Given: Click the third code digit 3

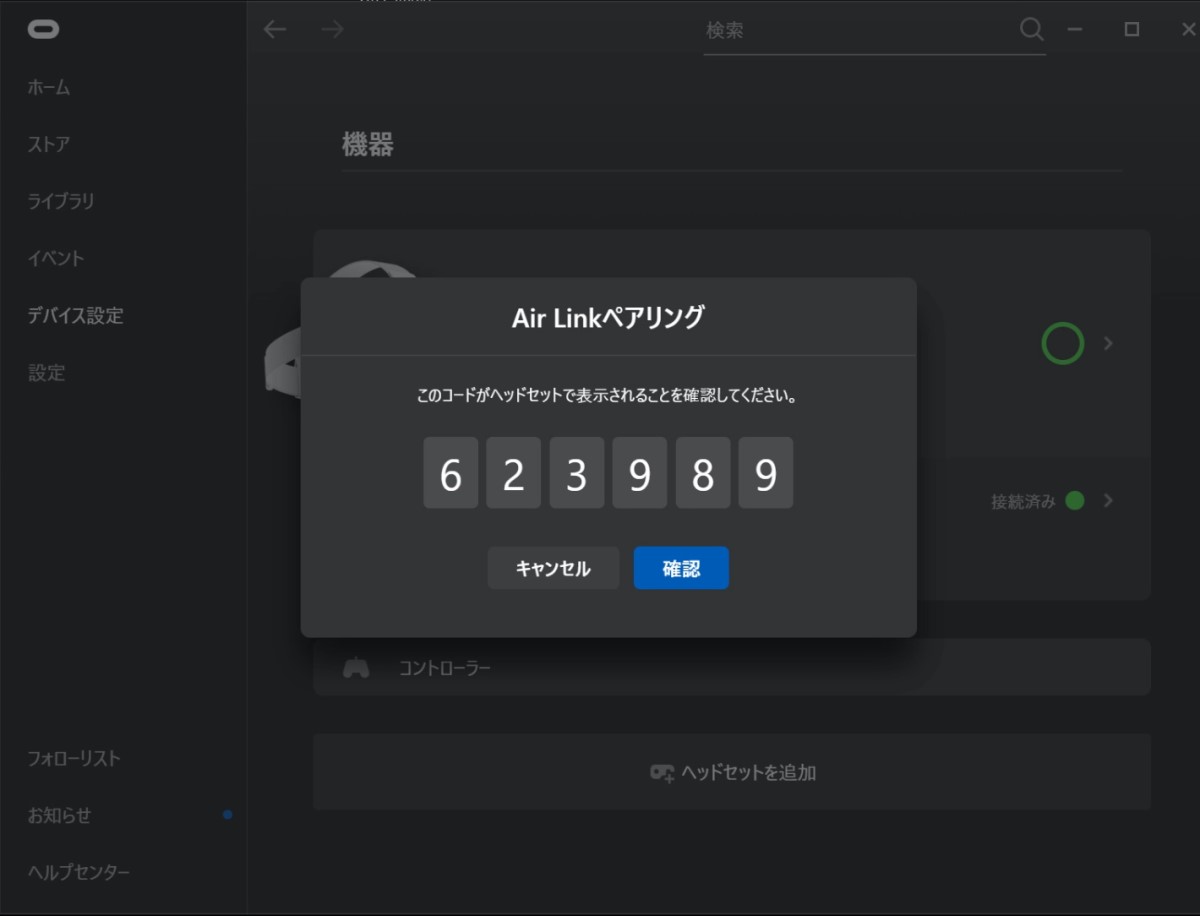Looking at the screenshot, I should [577, 472].
